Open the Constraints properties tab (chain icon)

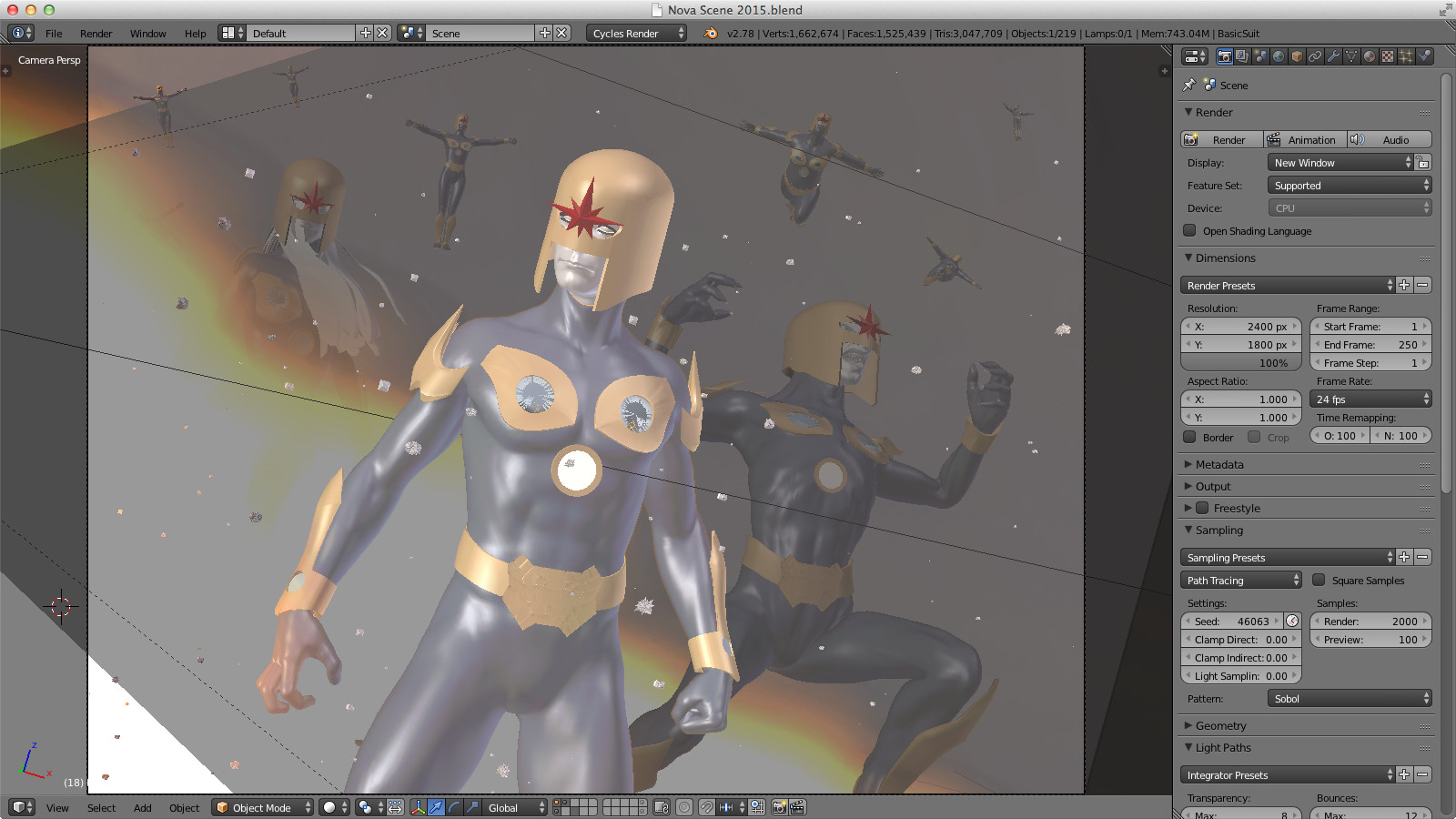1315,56
